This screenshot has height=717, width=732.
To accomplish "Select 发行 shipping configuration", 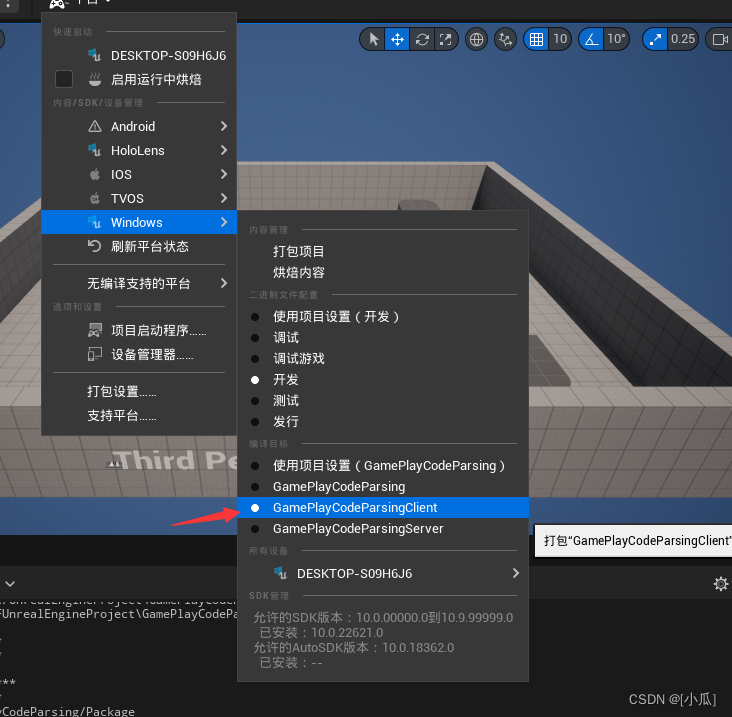I will (383, 422).
